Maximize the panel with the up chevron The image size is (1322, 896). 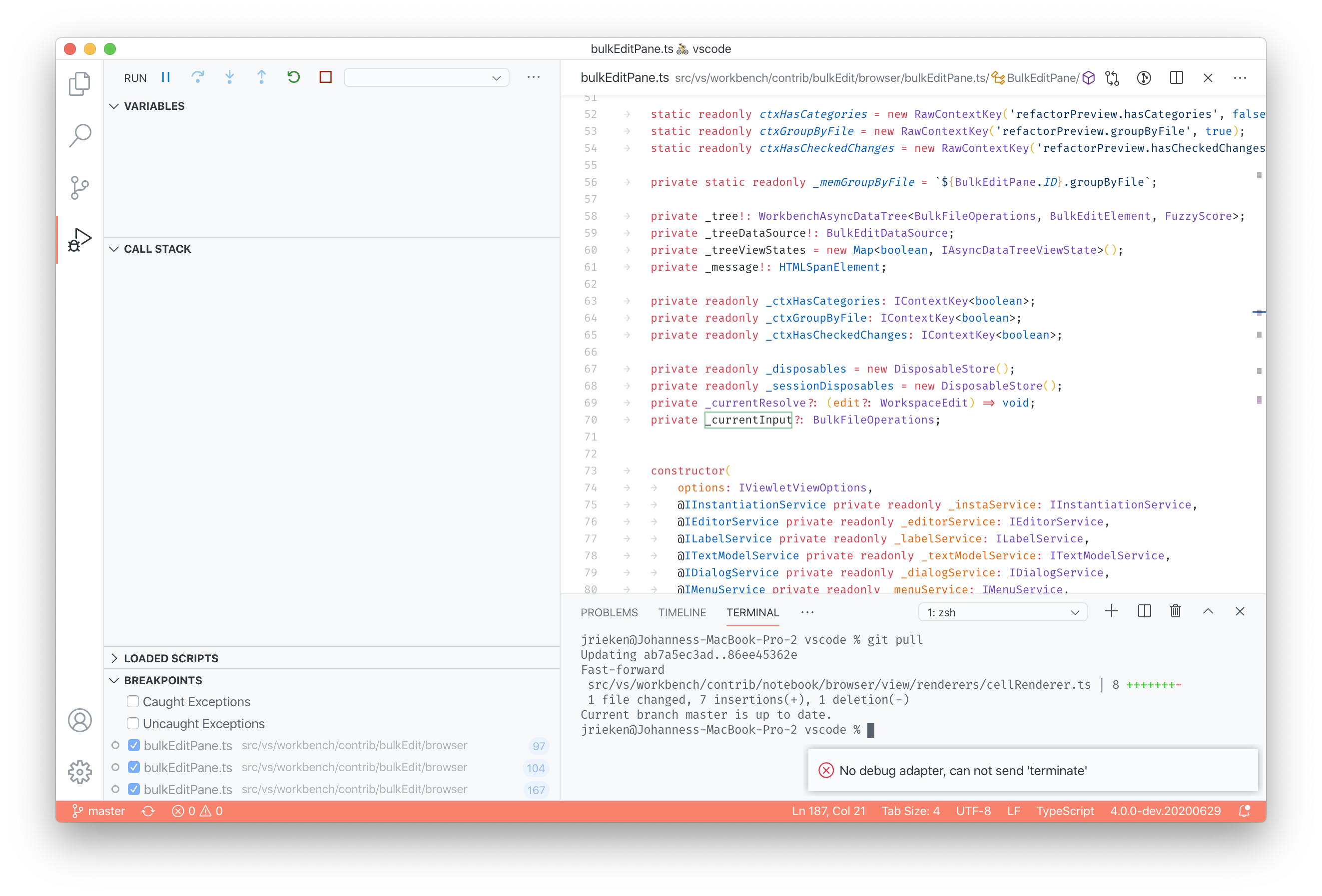point(1208,612)
